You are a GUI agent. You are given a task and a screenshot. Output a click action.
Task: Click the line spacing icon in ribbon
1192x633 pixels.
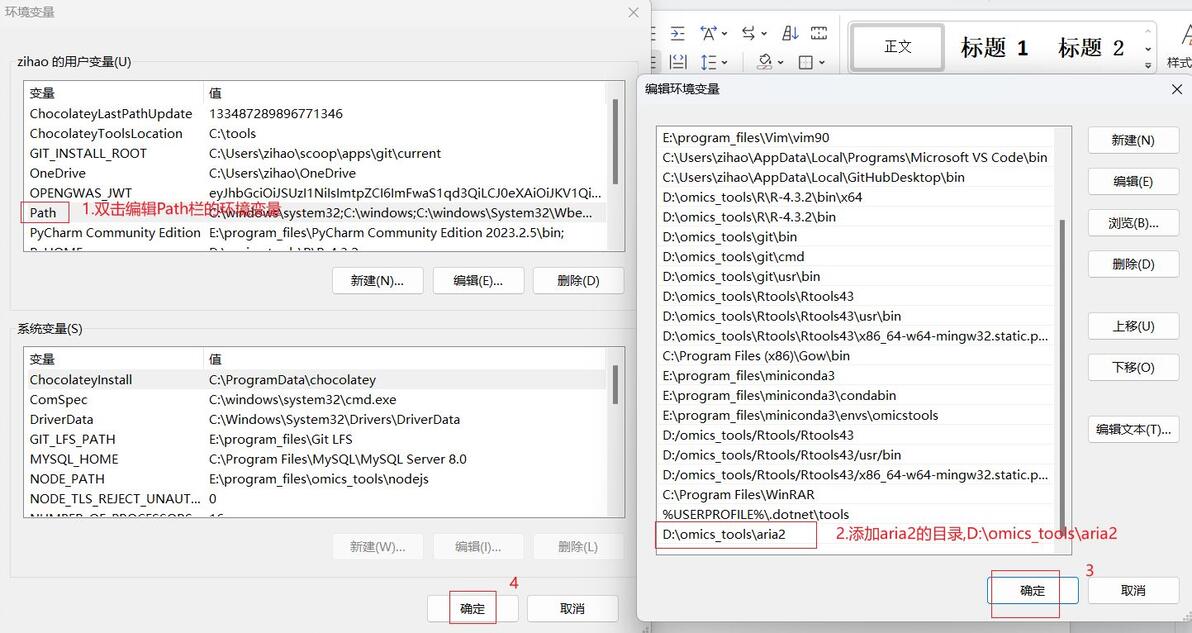[709, 62]
